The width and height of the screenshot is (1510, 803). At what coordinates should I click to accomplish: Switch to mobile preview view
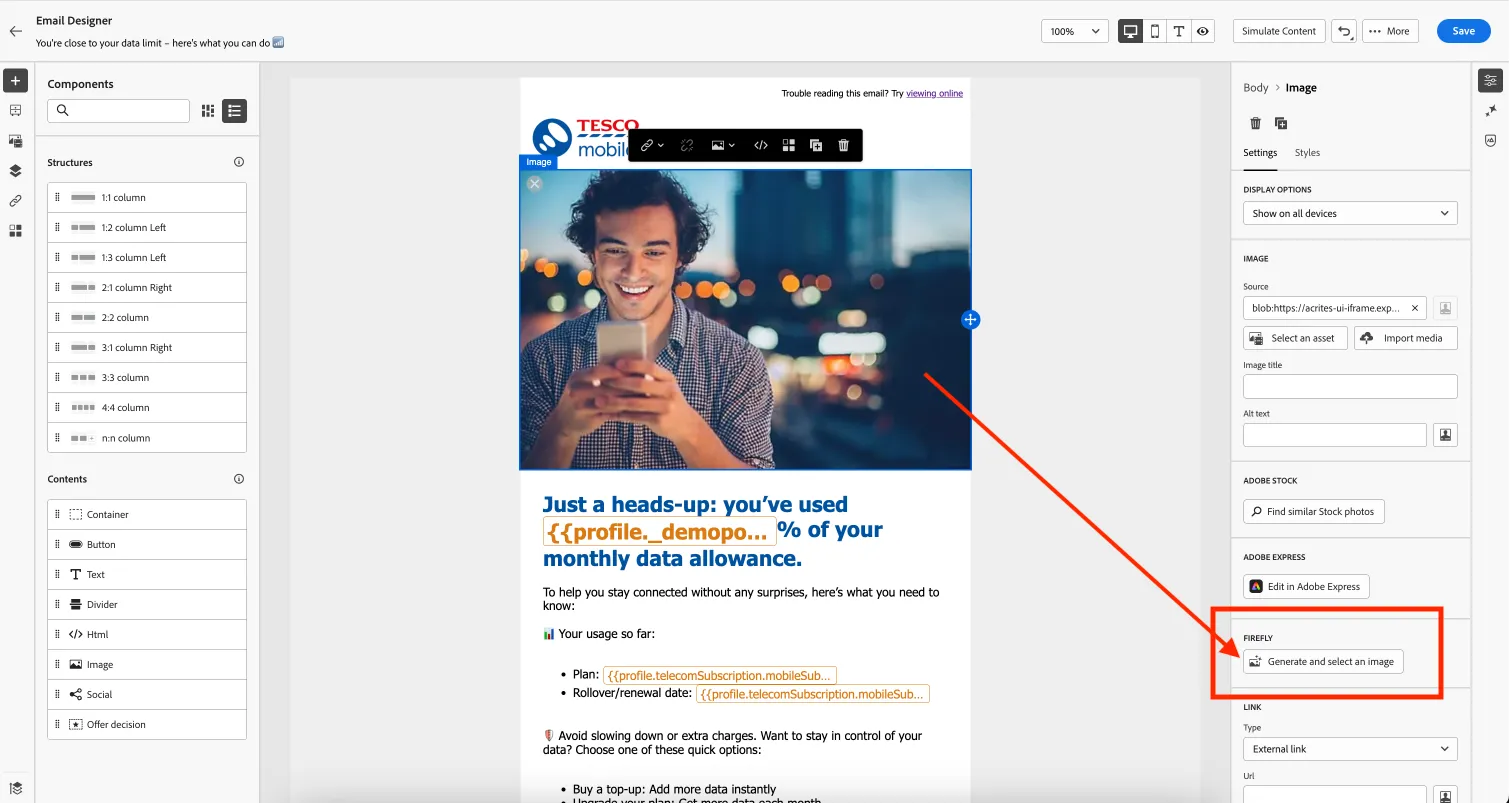[1155, 31]
